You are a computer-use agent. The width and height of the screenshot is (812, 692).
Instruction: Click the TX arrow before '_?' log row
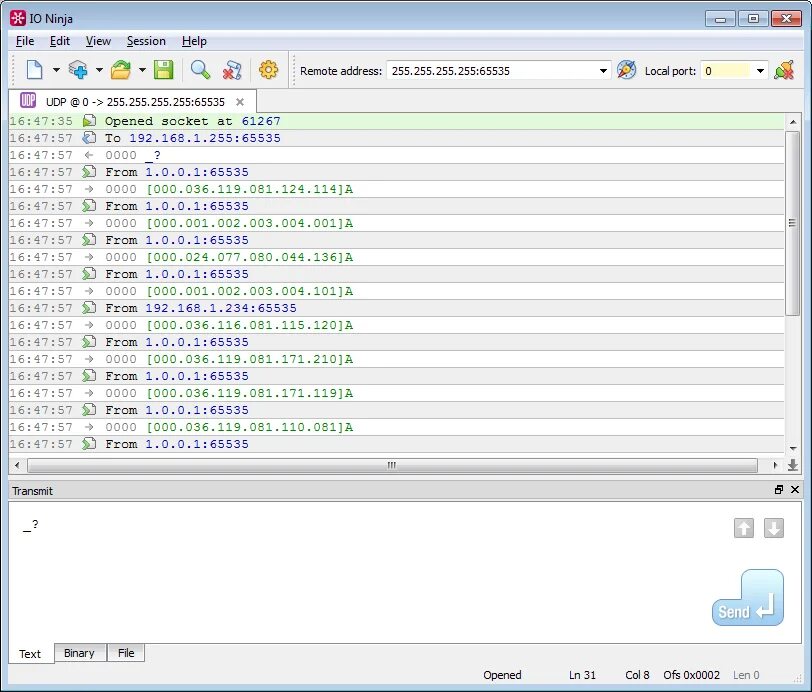pyautogui.click(x=89, y=155)
